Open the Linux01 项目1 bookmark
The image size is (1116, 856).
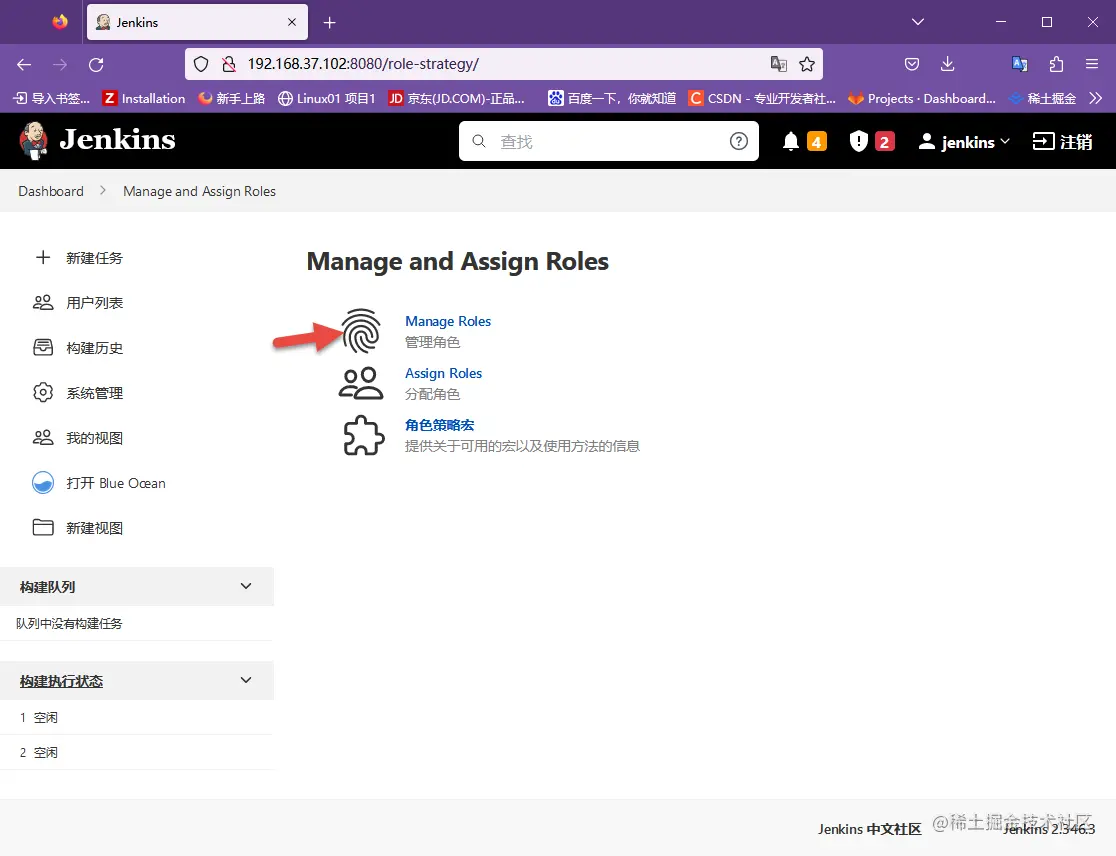pos(327,98)
